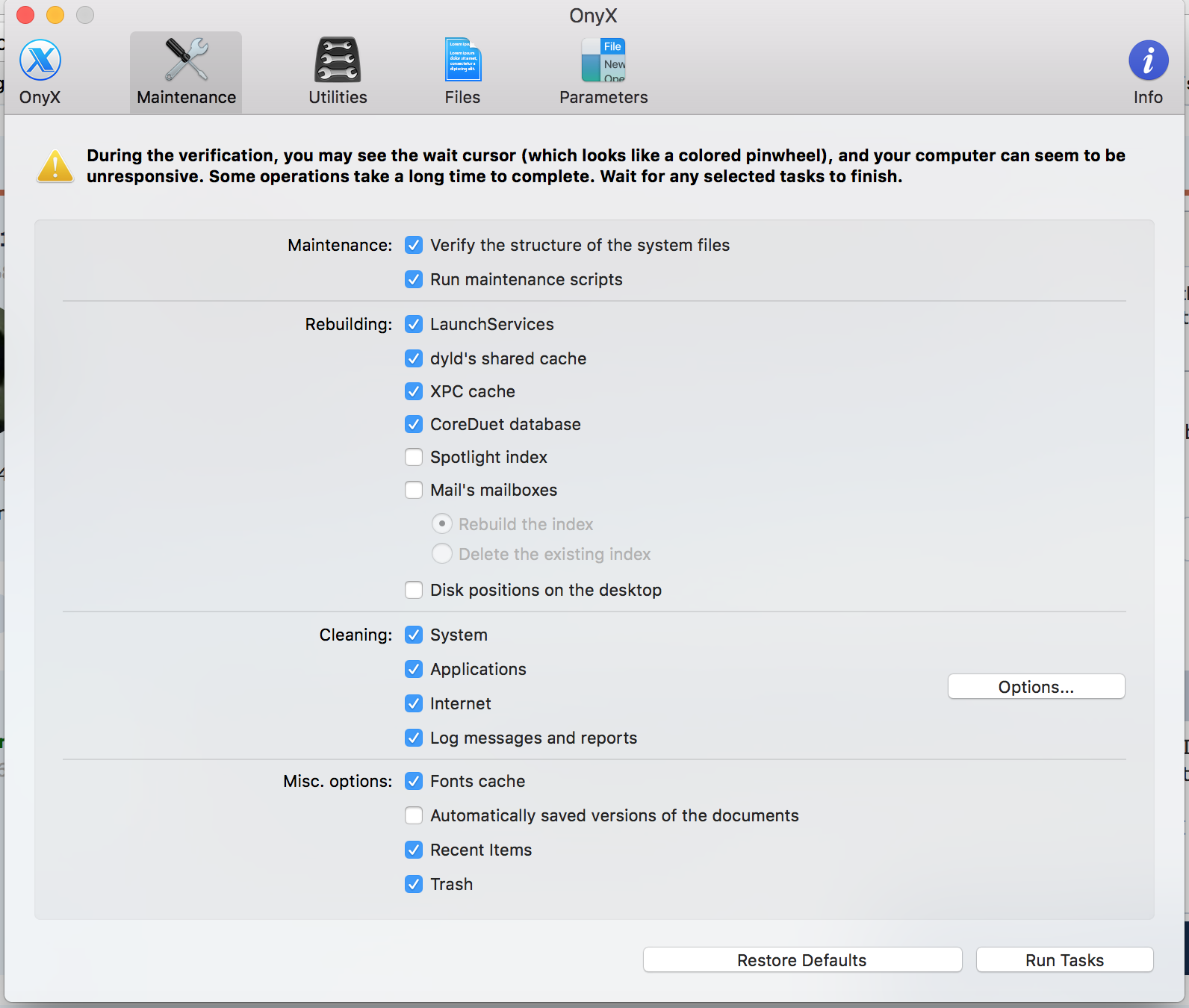Click the 'Cleaning:' section label
The width and height of the screenshot is (1189, 1008).
356,635
